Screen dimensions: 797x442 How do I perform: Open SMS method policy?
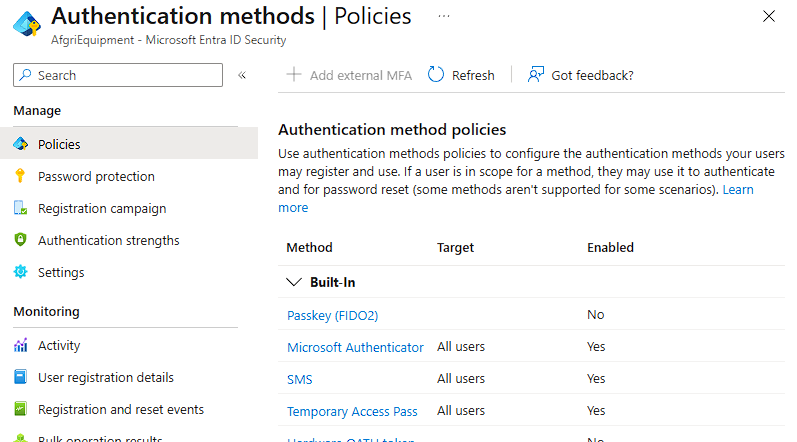point(299,380)
